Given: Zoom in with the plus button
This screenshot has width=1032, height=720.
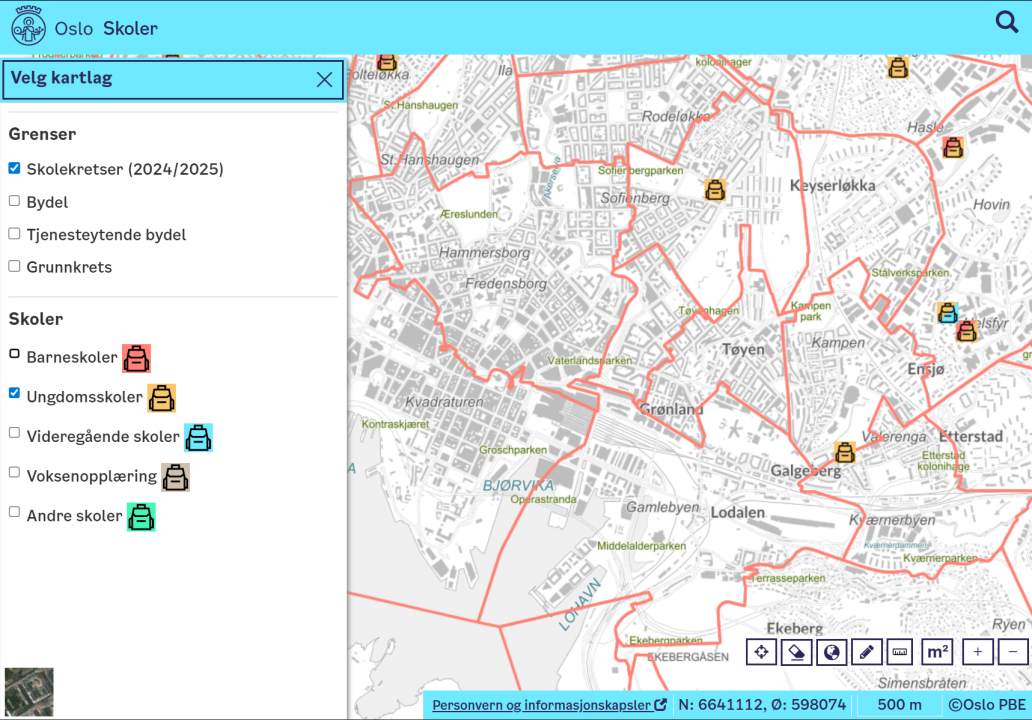Looking at the screenshot, I should (977, 652).
